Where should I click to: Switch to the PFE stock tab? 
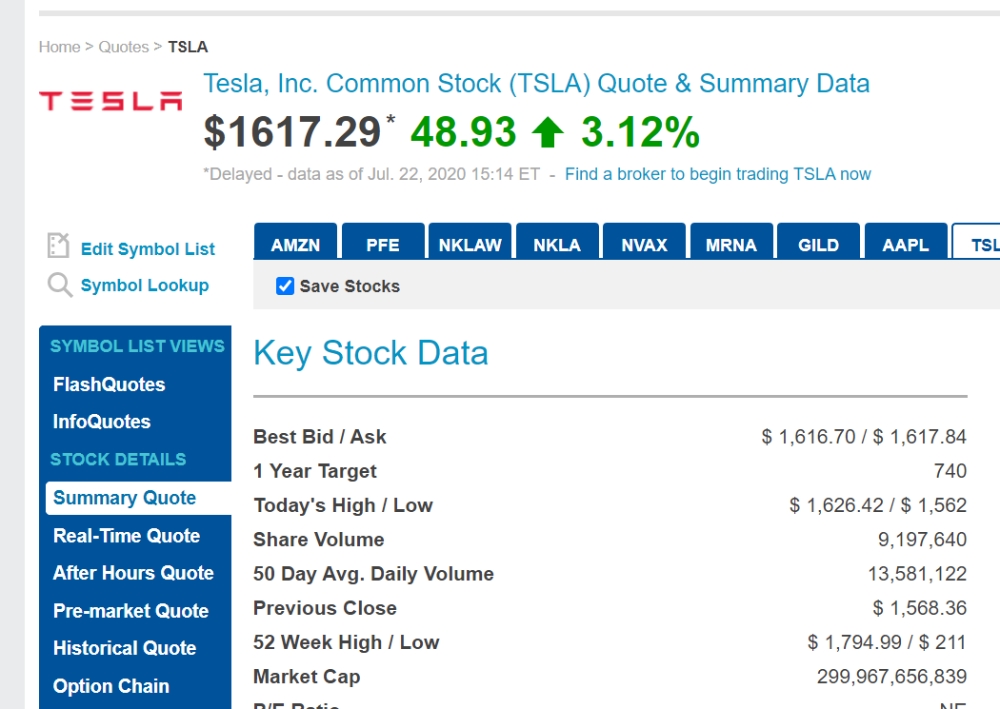click(383, 245)
